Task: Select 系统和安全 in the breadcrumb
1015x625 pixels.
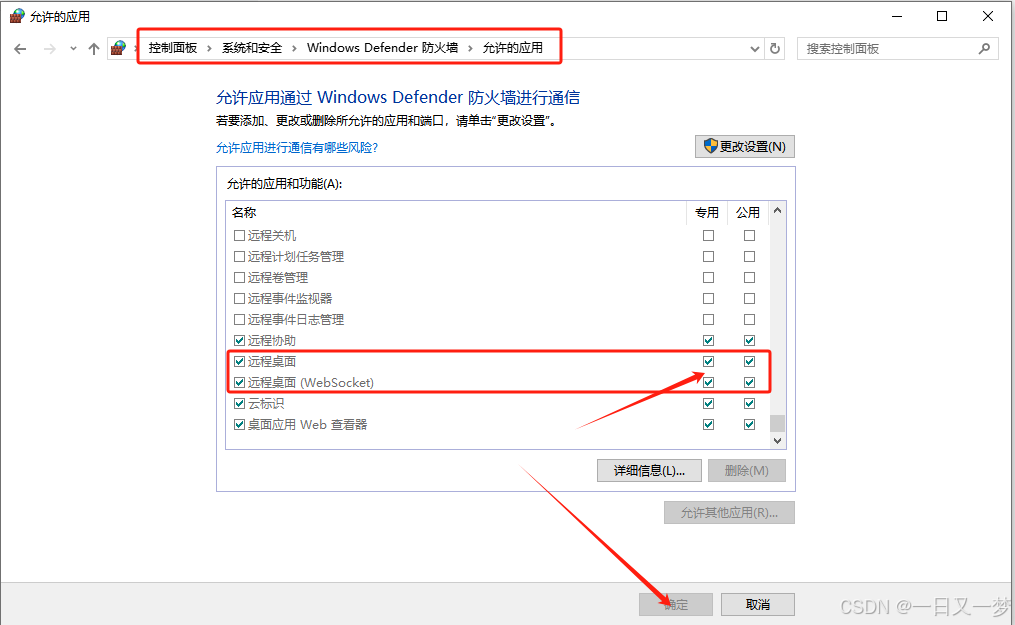Action: point(252,48)
